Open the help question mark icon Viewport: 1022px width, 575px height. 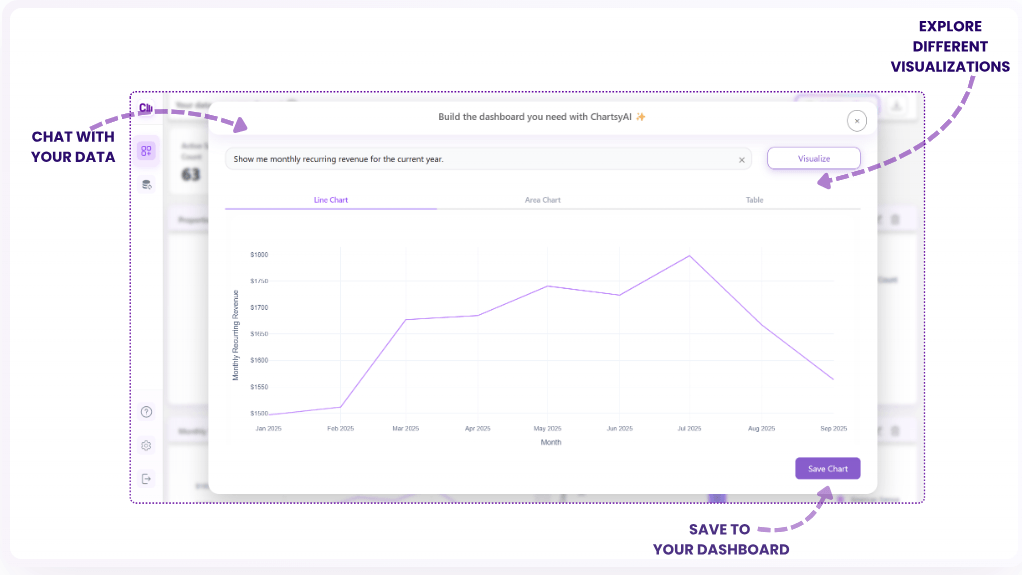click(147, 412)
